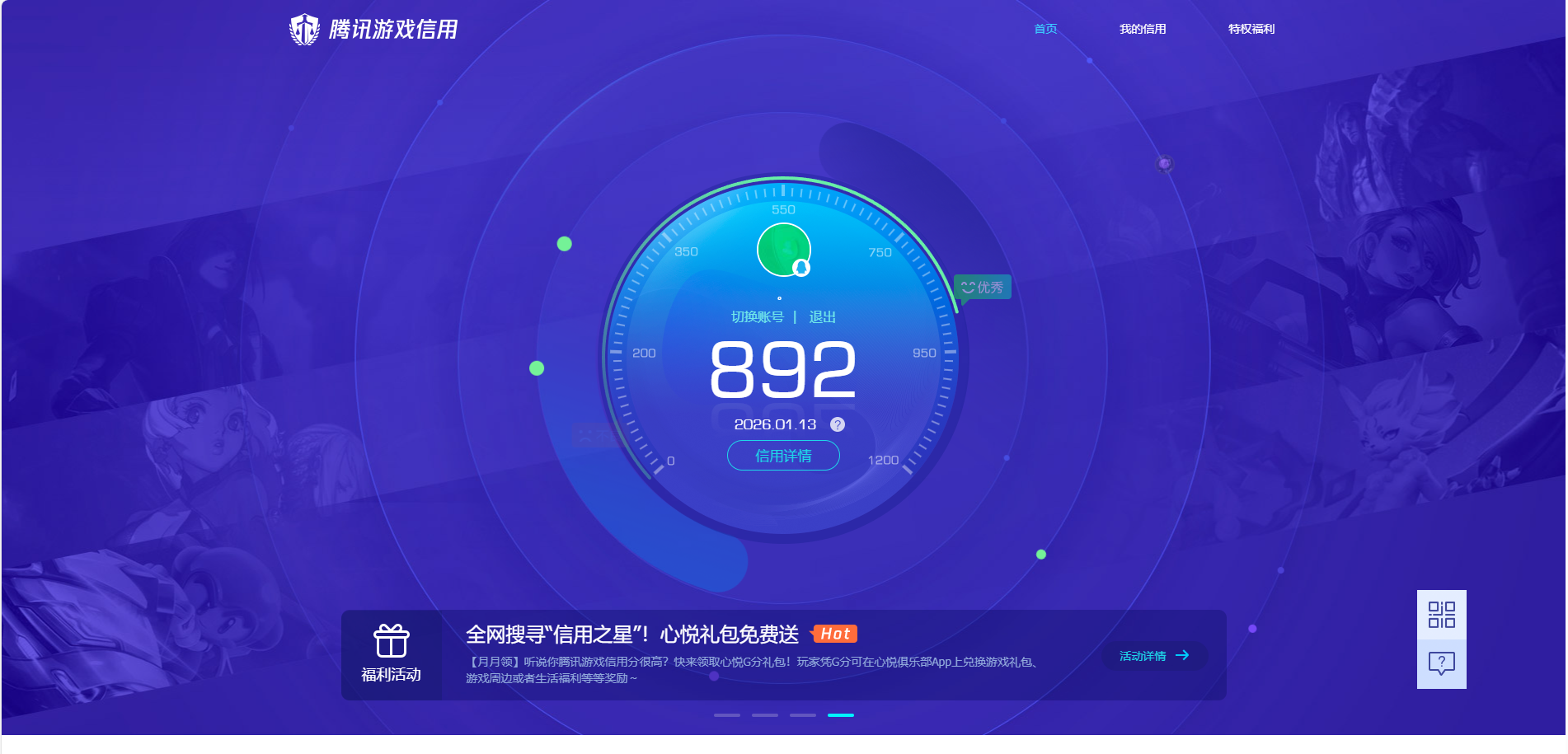Click the Hot flame badge in the banner
Viewport: 1568px width, 754px height.
click(835, 634)
